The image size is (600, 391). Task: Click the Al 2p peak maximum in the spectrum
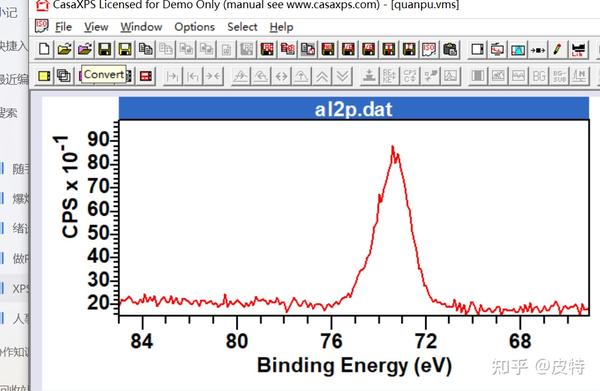point(392,147)
